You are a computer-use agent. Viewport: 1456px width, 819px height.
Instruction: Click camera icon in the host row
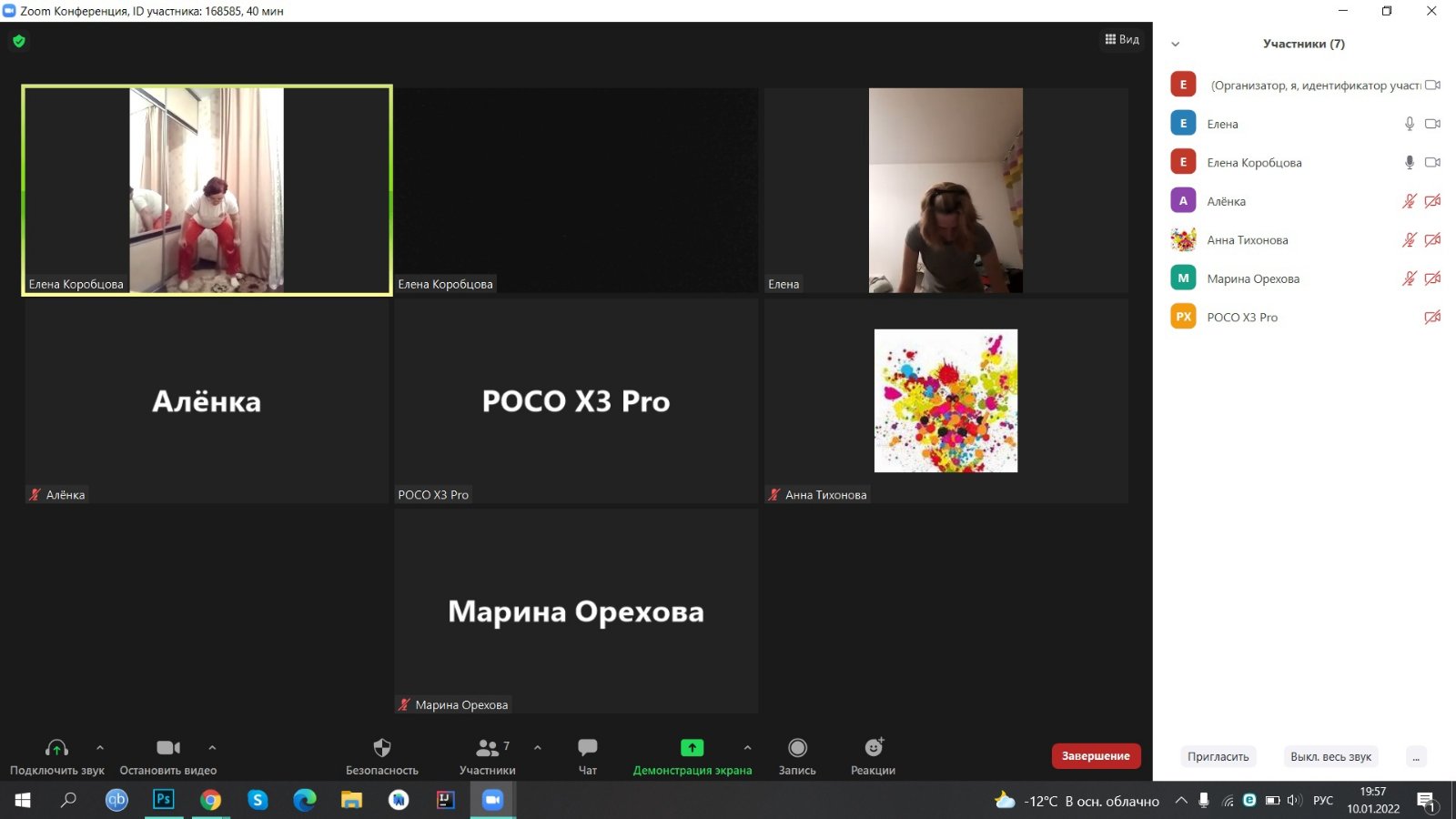click(1432, 85)
